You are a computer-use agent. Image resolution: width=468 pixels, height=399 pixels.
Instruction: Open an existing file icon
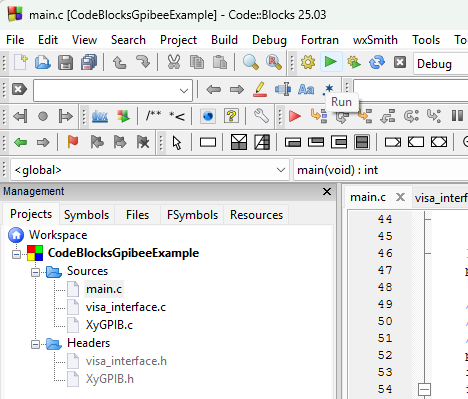click(x=43, y=62)
